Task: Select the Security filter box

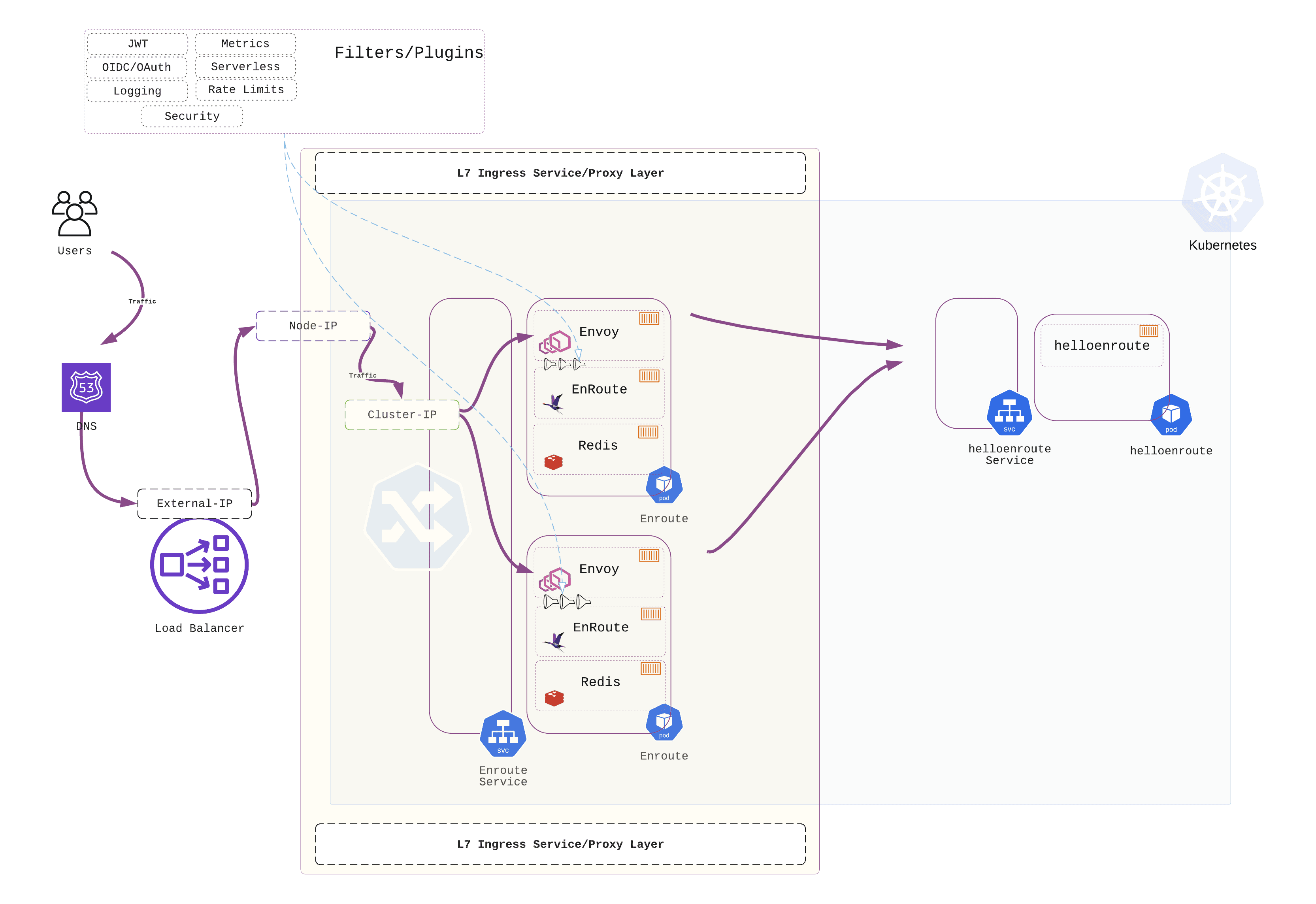Action: pos(192,116)
